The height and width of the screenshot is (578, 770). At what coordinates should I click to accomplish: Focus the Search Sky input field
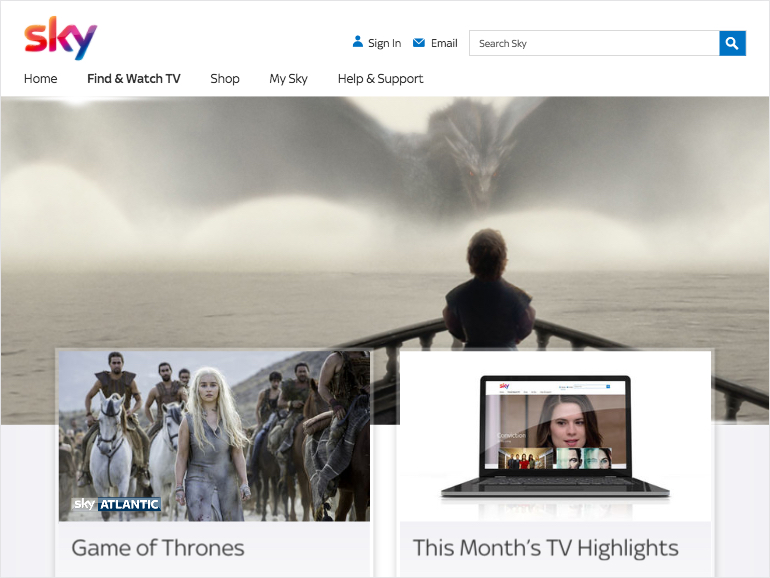coord(594,43)
